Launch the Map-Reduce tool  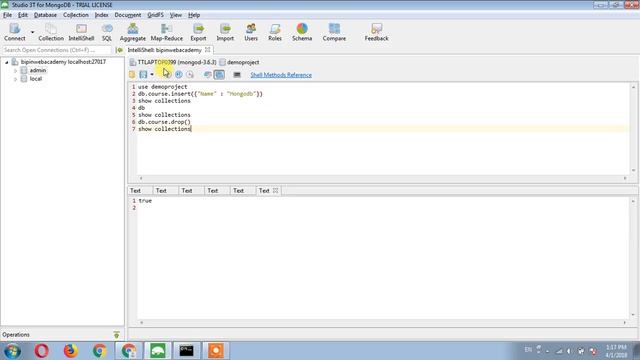pyautogui.click(x=167, y=32)
